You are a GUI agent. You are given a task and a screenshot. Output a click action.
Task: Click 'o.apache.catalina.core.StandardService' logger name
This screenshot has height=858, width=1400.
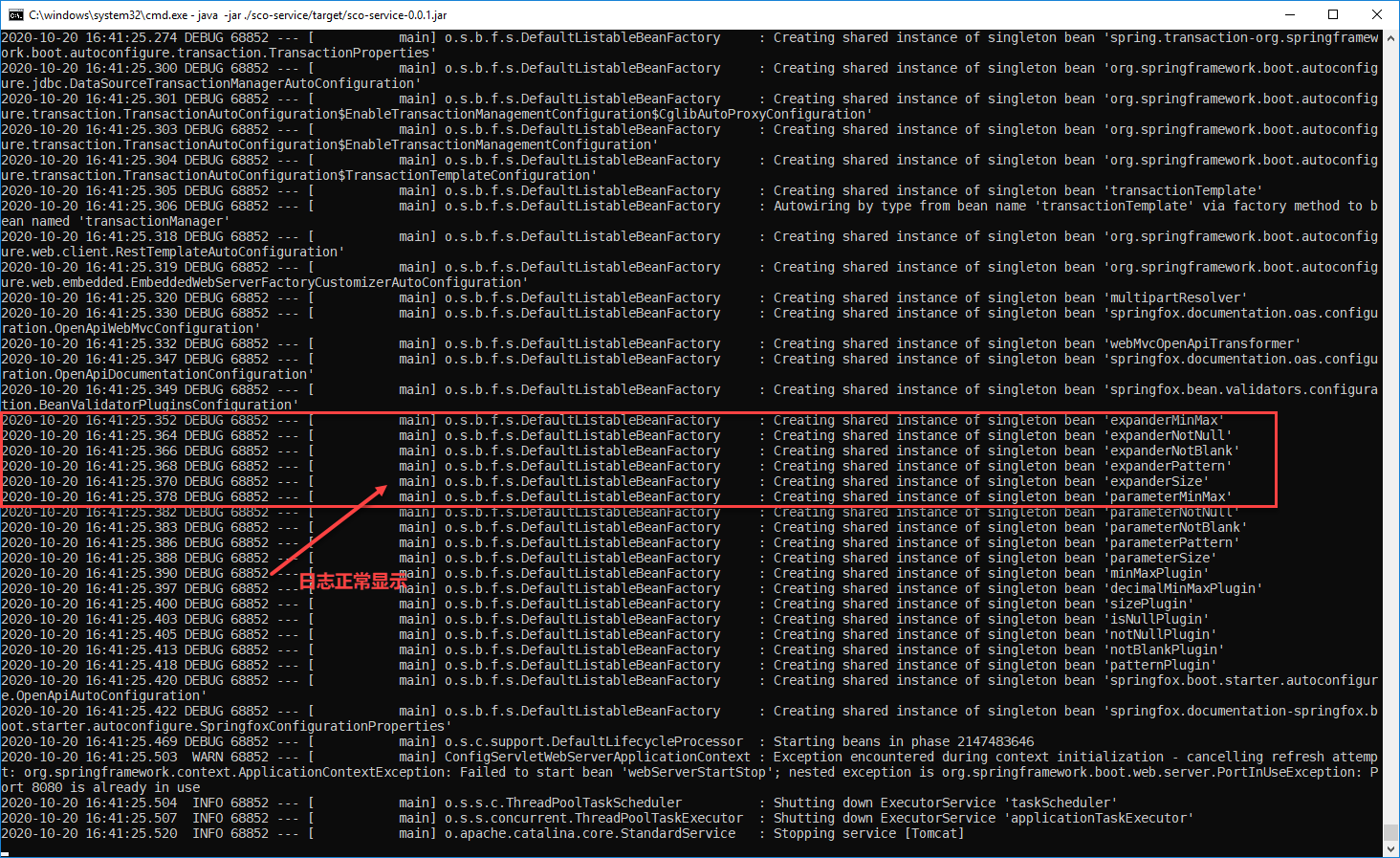click(590, 834)
